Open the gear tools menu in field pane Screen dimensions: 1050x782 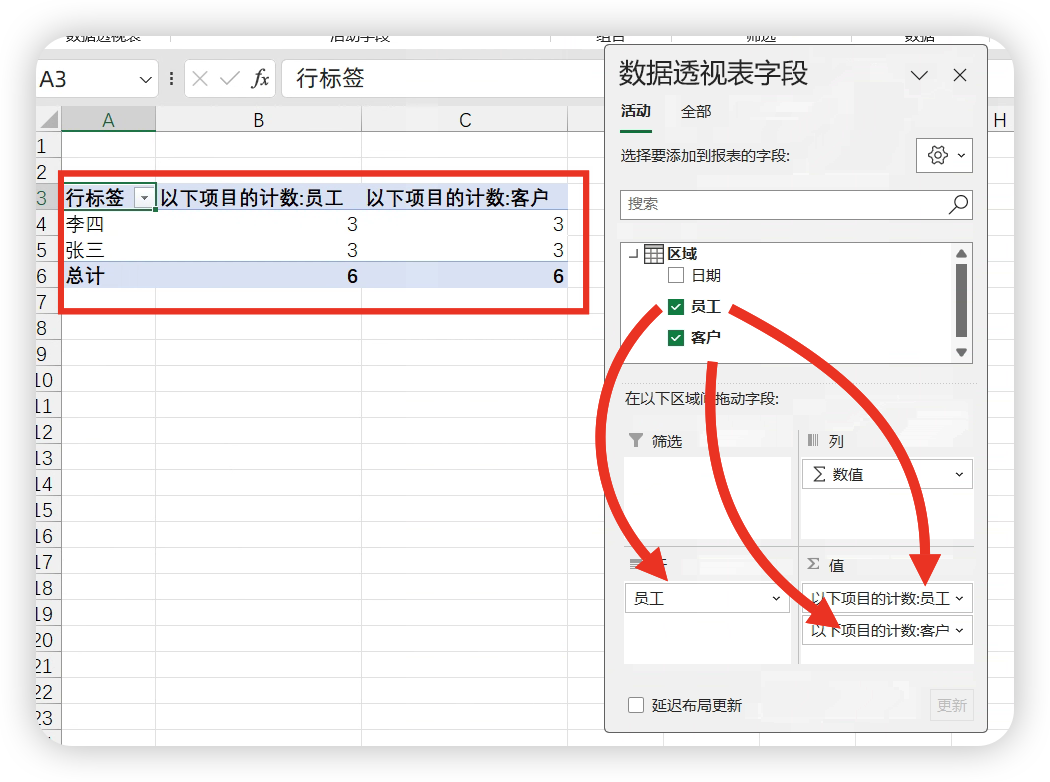(x=944, y=155)
